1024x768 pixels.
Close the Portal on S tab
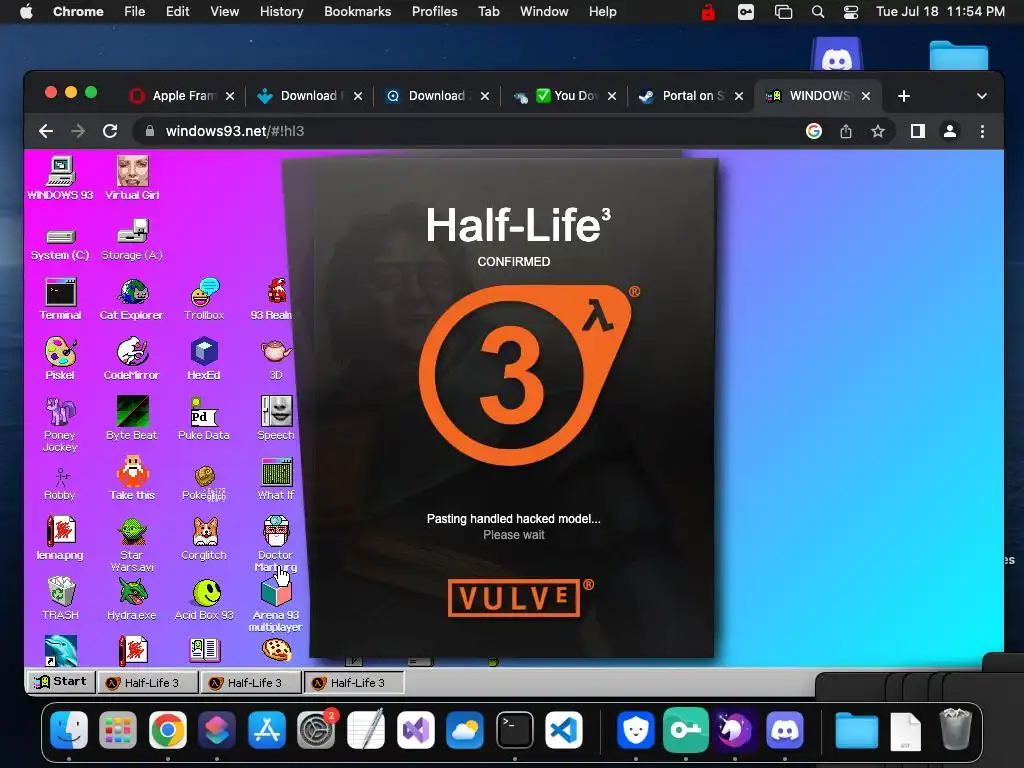pos(739,96)
